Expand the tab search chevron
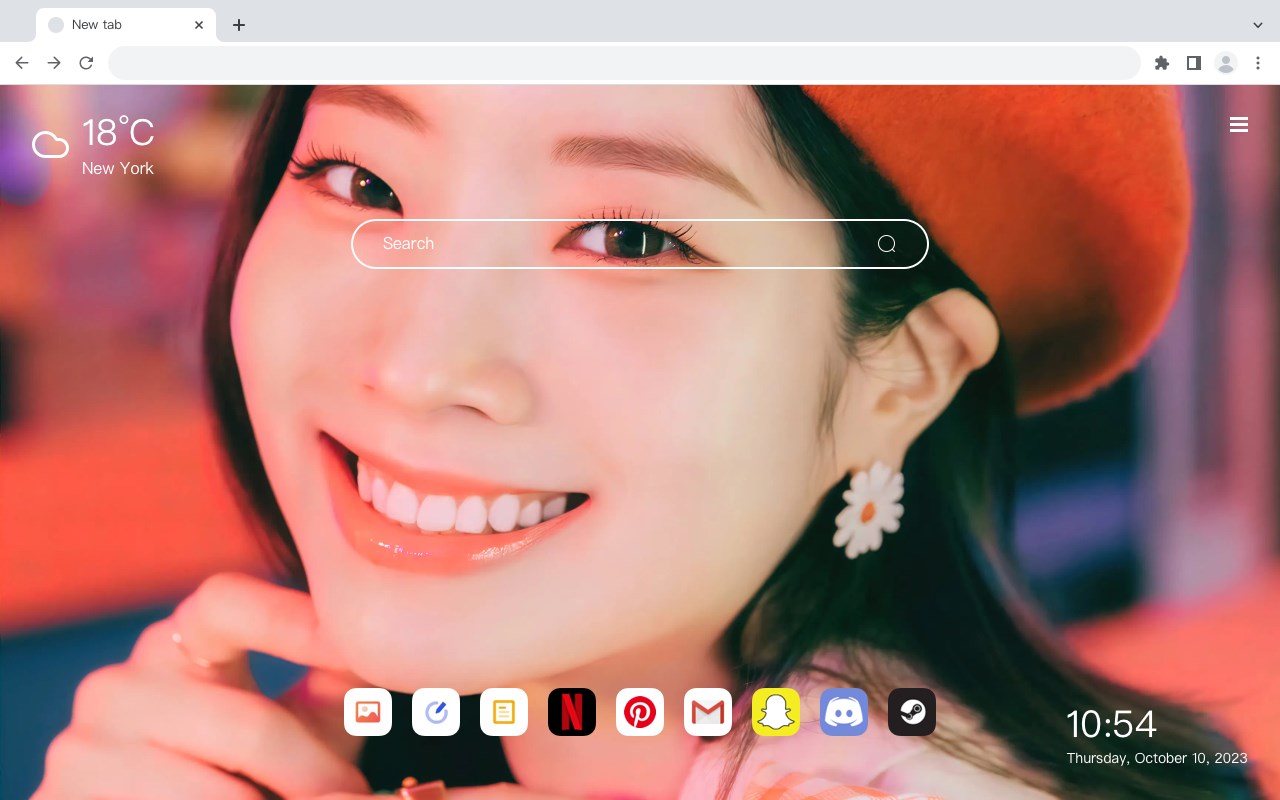The image size is (1280, 800). coord(1258,25)
